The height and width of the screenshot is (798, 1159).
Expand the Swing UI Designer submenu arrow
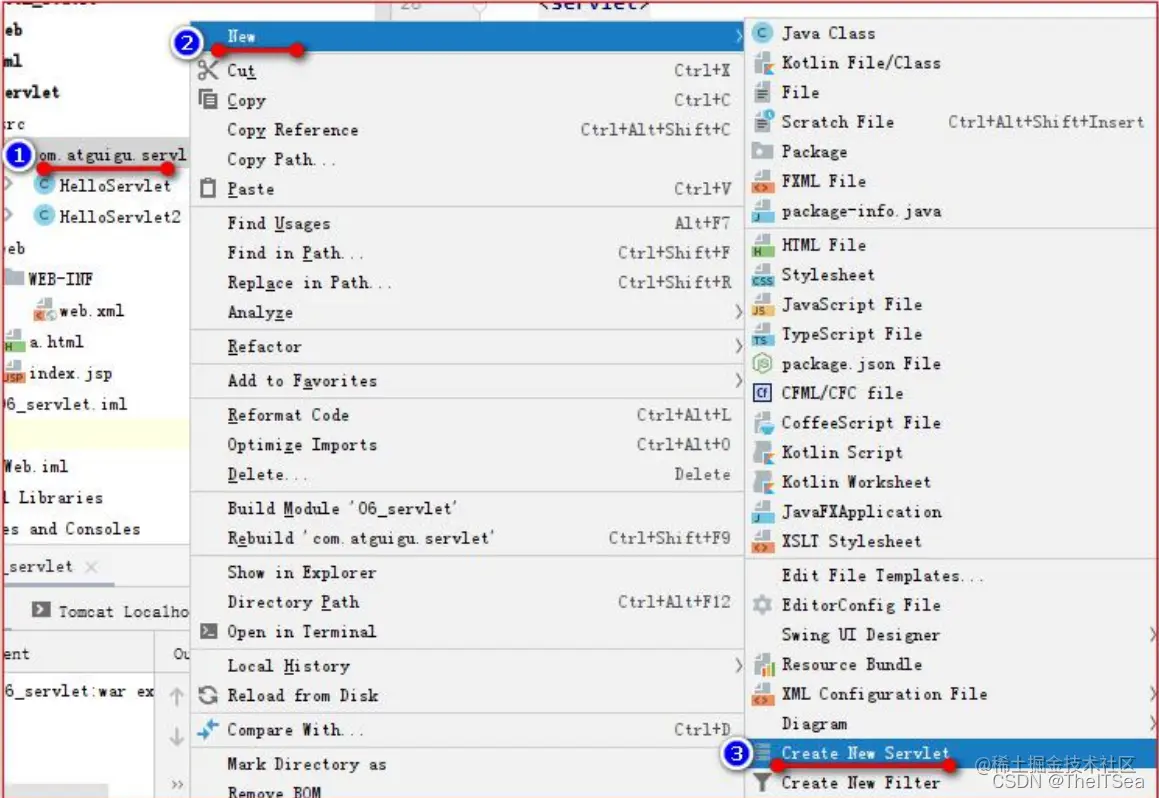pos(1152,635)
